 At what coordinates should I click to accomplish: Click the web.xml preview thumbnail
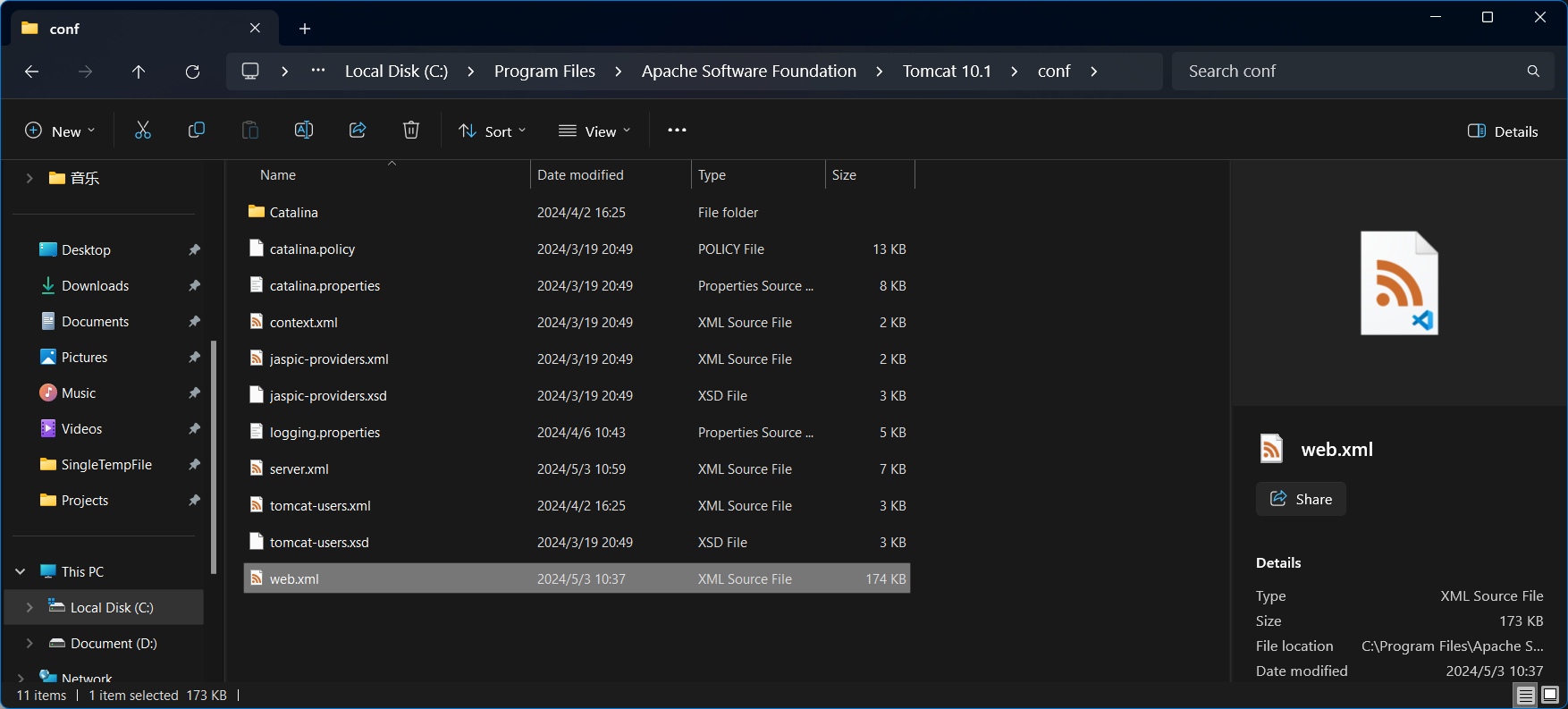pyautogui.click(x=1399, y=283)
